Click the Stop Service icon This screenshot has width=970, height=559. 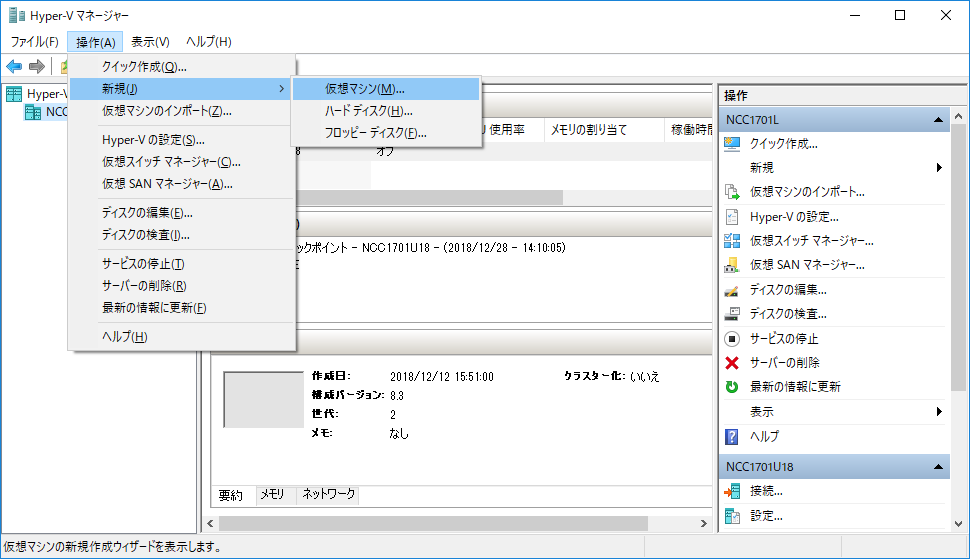point(732,338)
